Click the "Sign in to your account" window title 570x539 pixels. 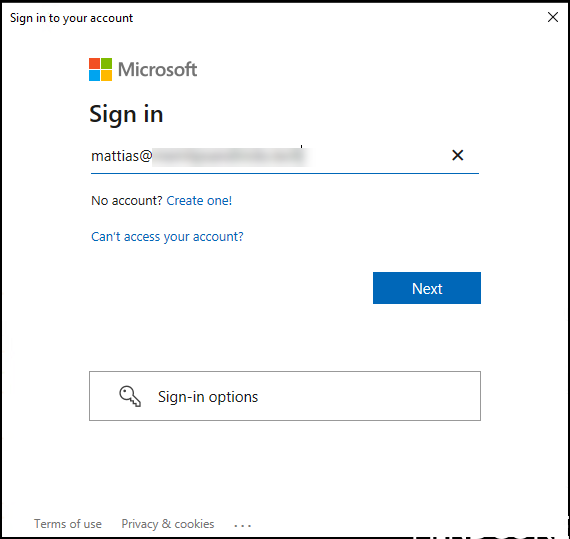[71, 18]
